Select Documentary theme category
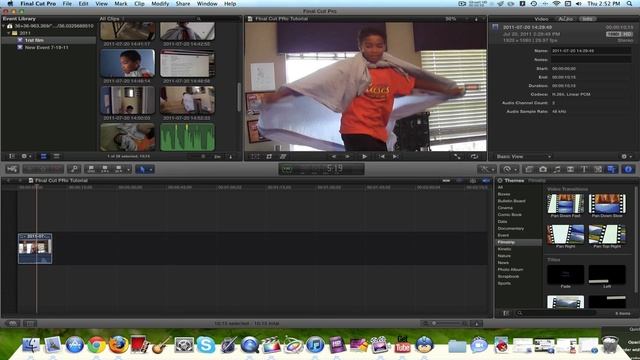 click(x=510, y=229)
